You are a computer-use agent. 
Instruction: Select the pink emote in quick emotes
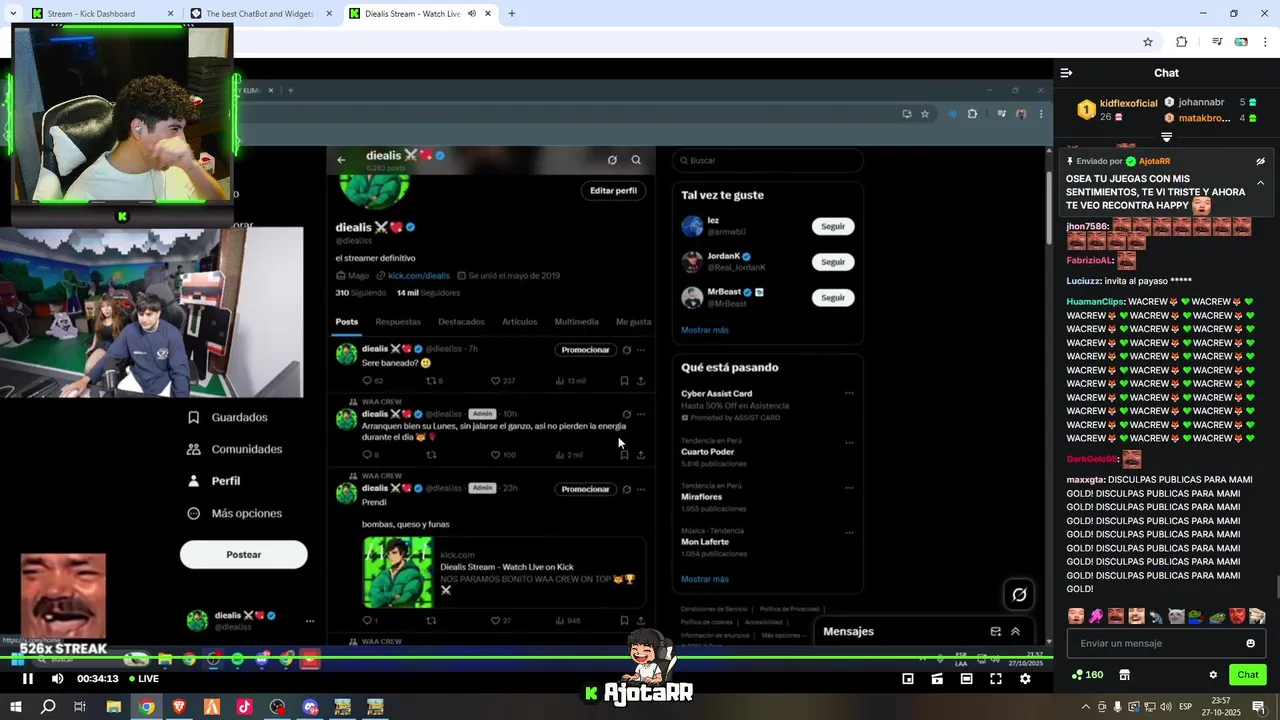(1096, 616)
